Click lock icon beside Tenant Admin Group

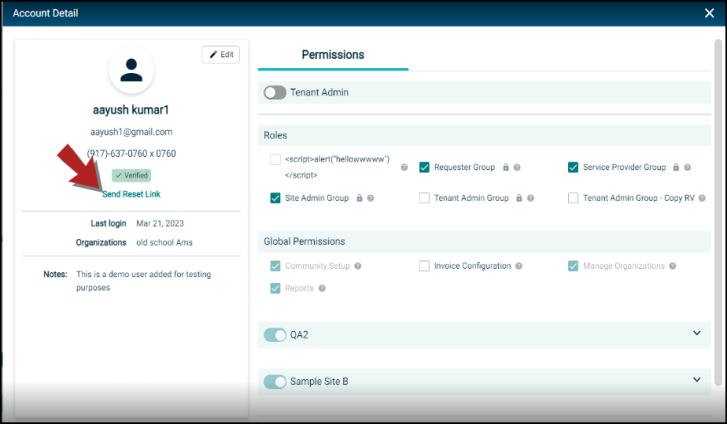point(519,198)
